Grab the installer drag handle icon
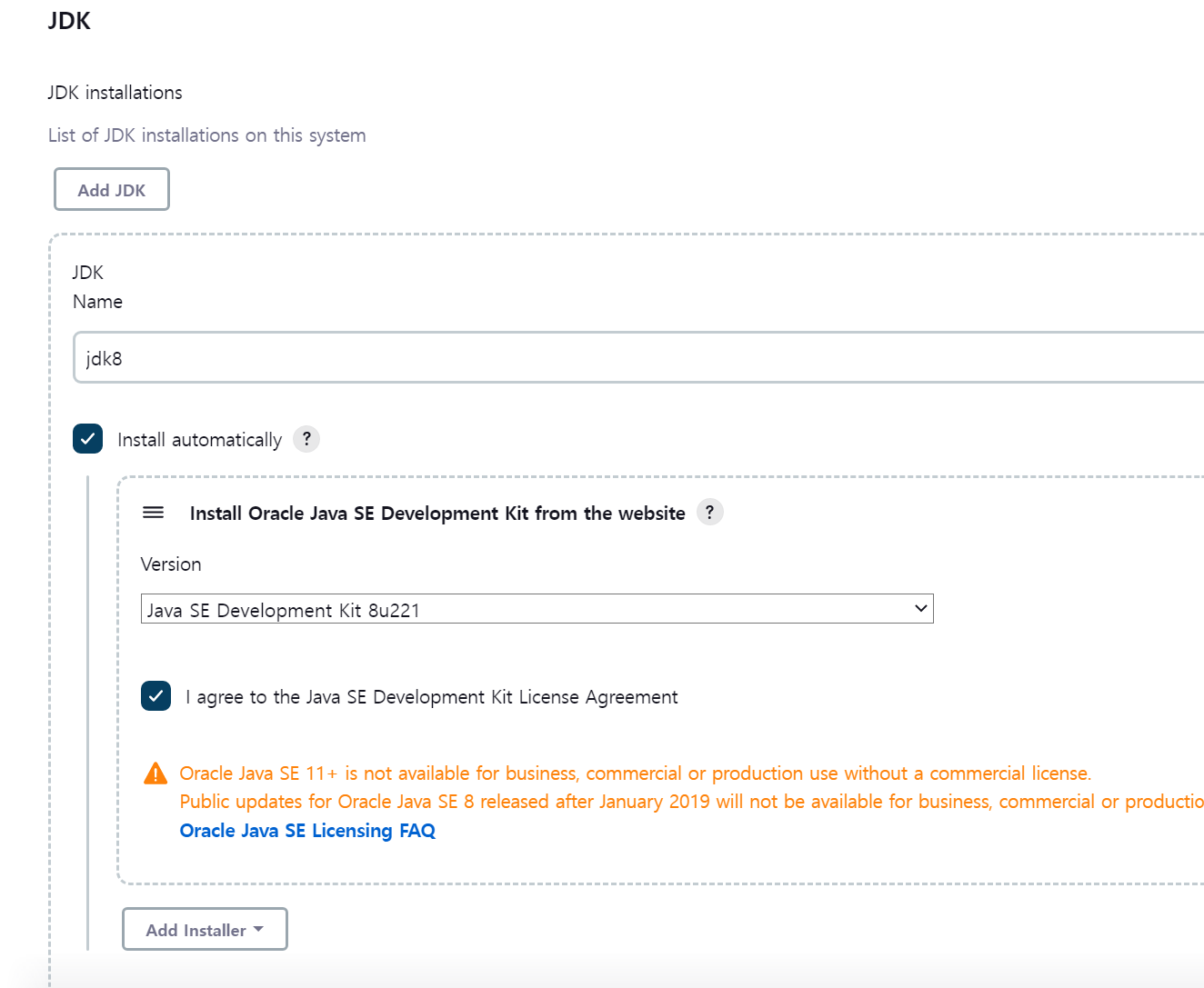This screenshot has width=1204, height=988. [x=154, y=513]
